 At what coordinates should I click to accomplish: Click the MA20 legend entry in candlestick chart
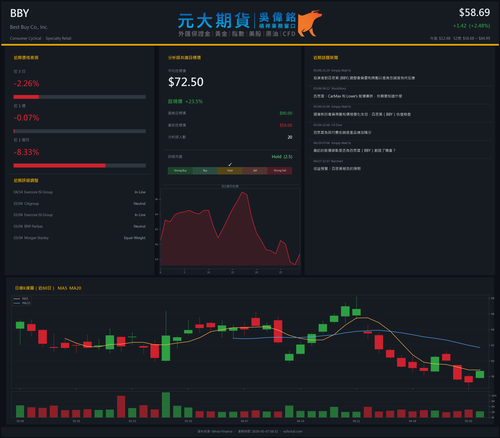click(22, 303)
